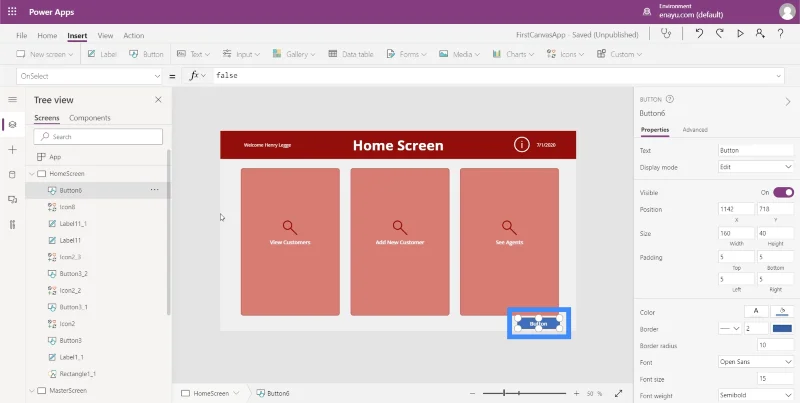Viewport: 800px width, 403px height.
Task: Open the Display mode dropdown
Action: click(756, 167)
